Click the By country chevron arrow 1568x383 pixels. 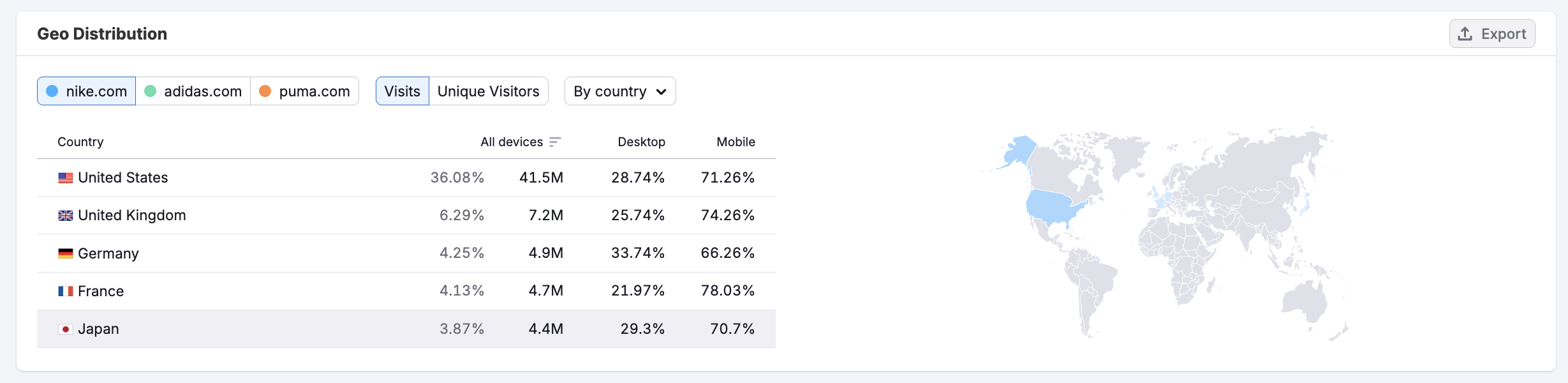pos(662,92)
